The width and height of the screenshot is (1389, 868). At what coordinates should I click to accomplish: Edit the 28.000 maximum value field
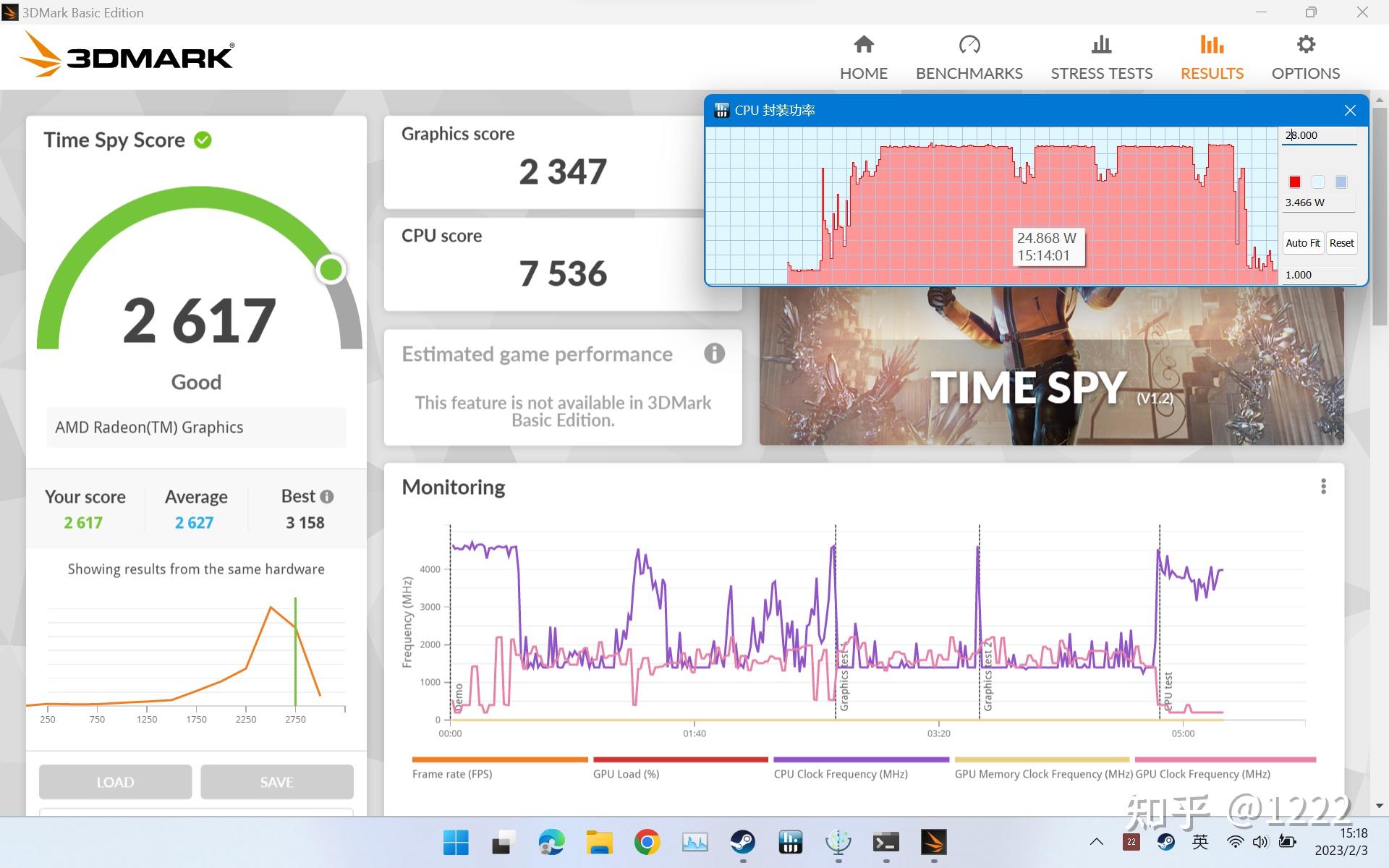click(1319, 135)
